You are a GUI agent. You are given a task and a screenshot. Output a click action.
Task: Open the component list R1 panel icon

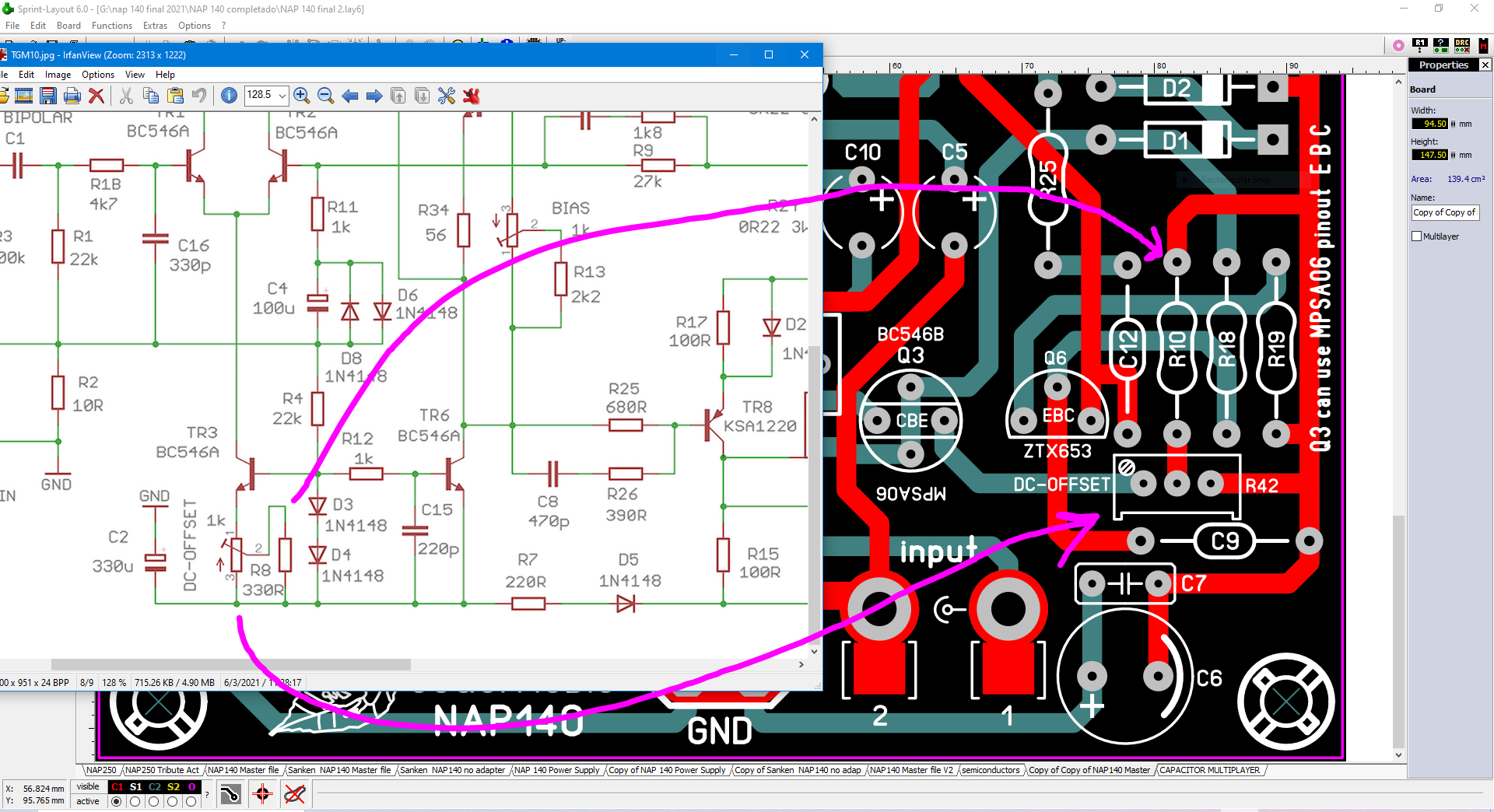click(1420, 46)
